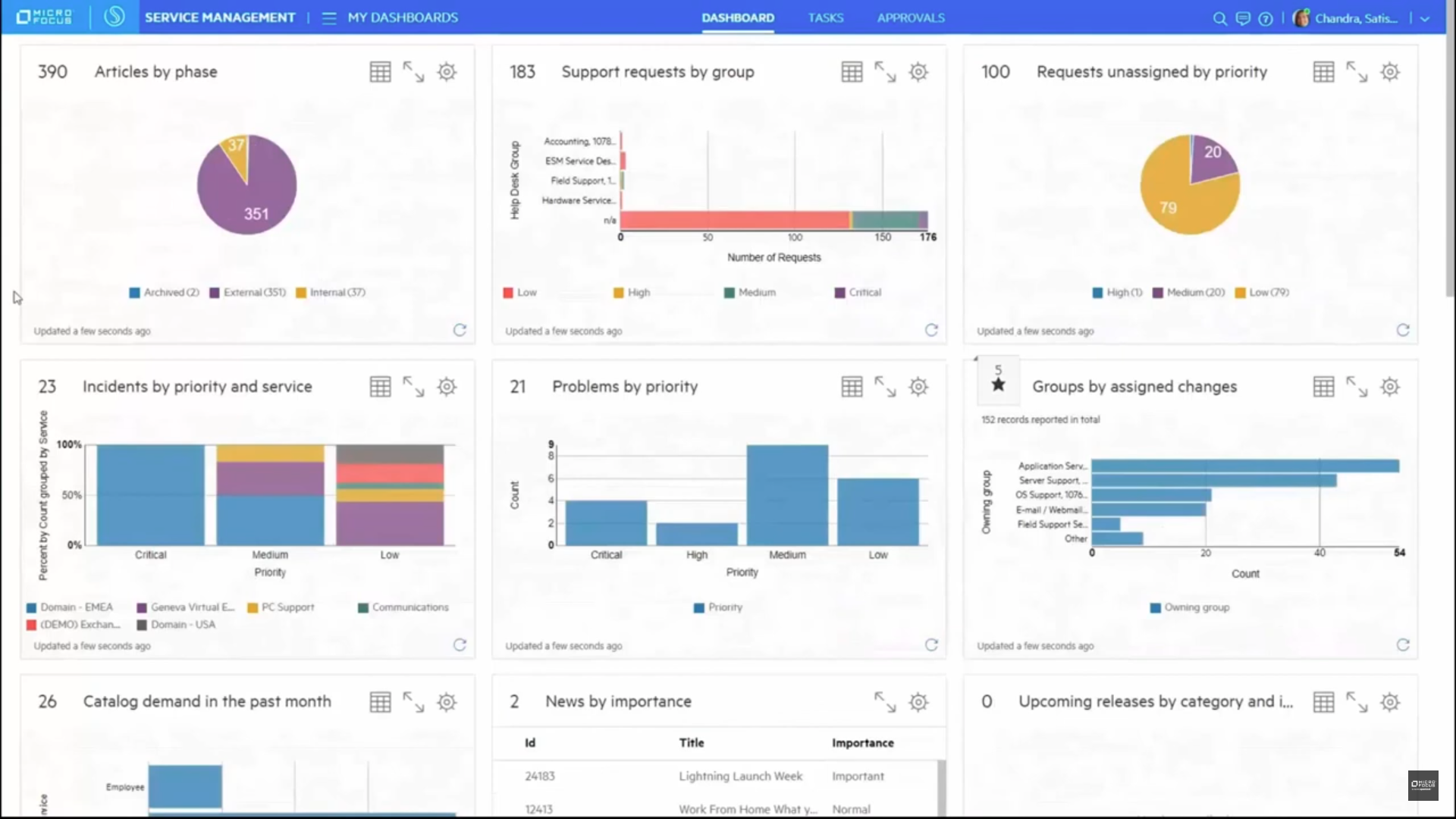The width and height of the screenshot is (1456, 819).
Task: Show table view for Articles by phase
Action: click(380, 72)
